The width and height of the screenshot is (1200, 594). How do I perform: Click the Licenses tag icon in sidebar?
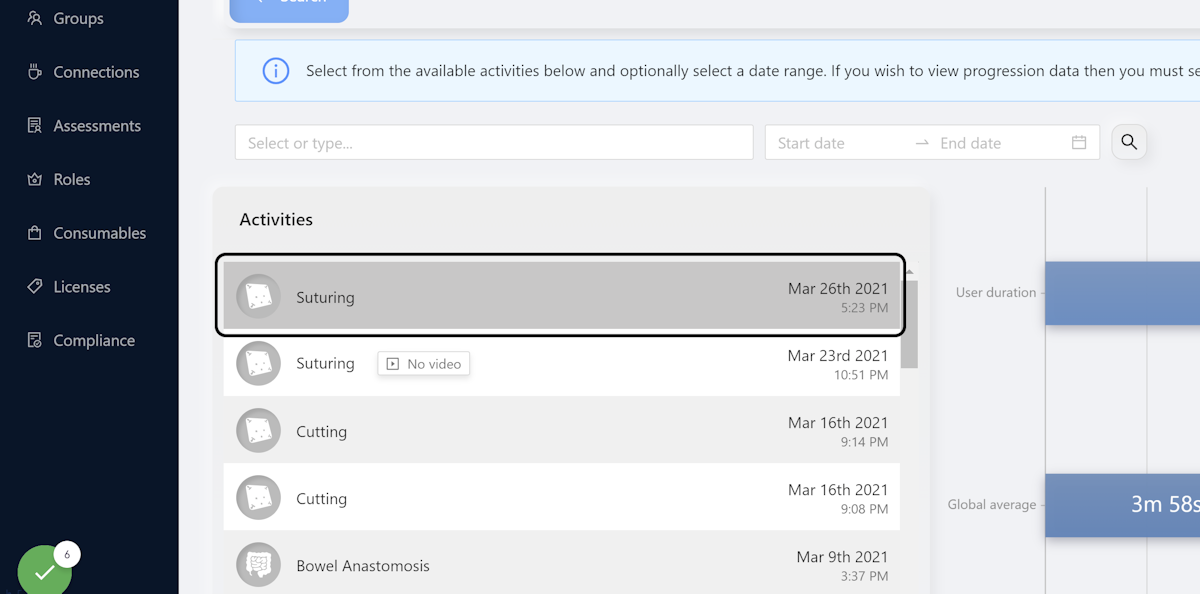[34, 287]
